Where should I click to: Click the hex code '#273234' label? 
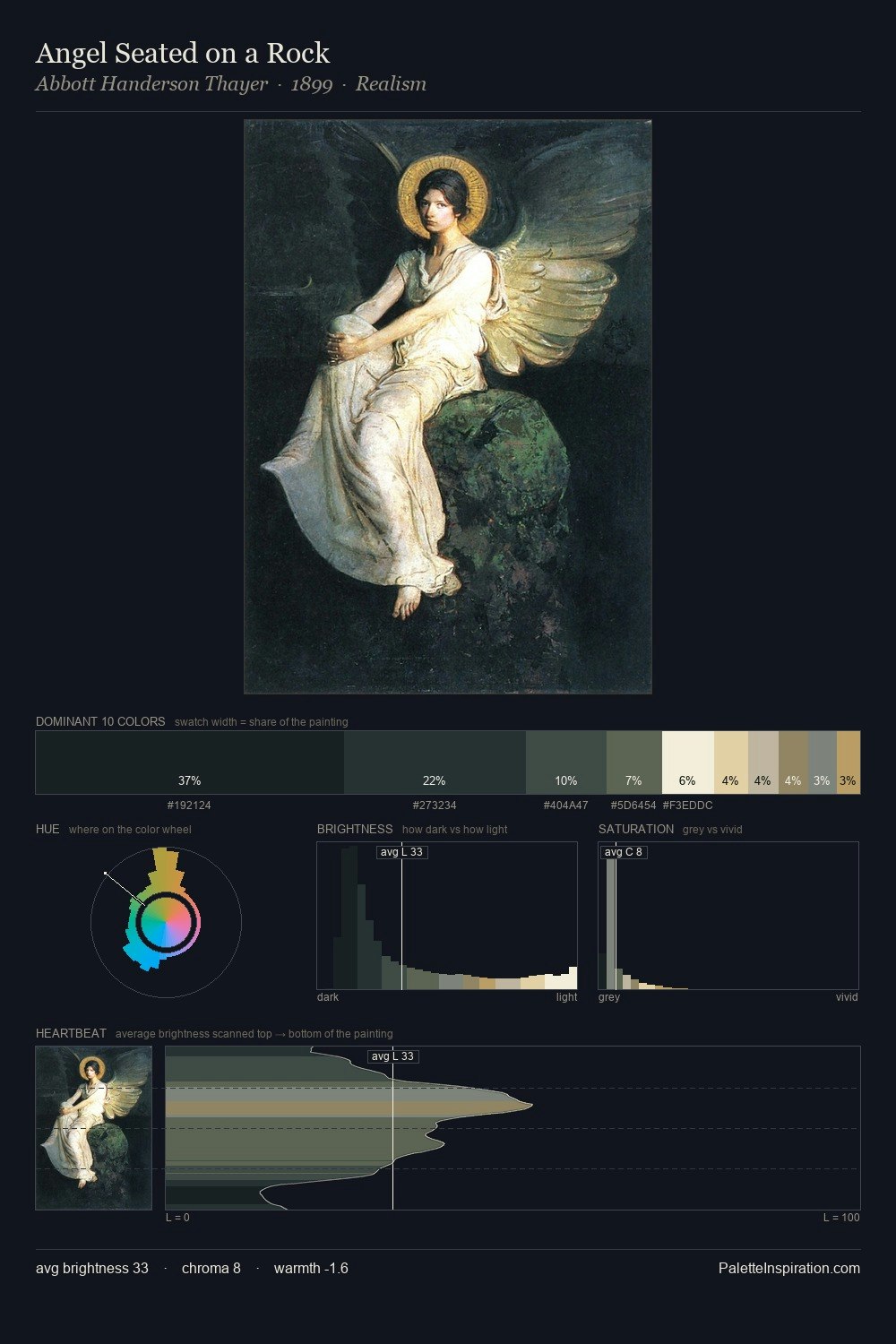(x=435, y=806)
